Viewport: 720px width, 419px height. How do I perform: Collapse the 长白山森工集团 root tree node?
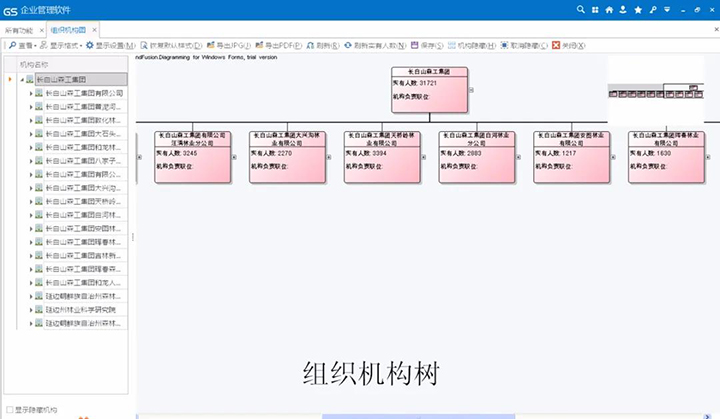click(x=9, y=79)
